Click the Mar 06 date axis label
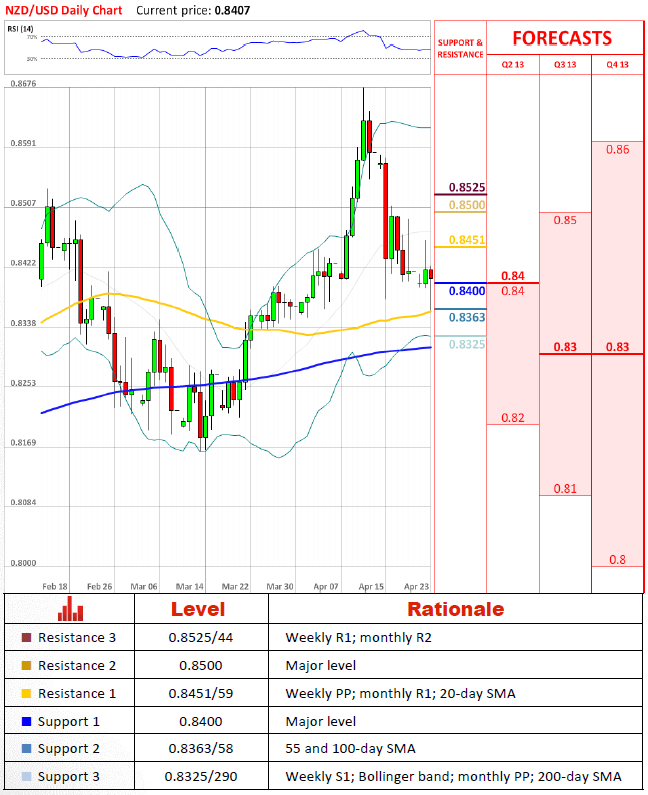Image resolution: width=648 pixels, height=795 pixels. point(144,587)
